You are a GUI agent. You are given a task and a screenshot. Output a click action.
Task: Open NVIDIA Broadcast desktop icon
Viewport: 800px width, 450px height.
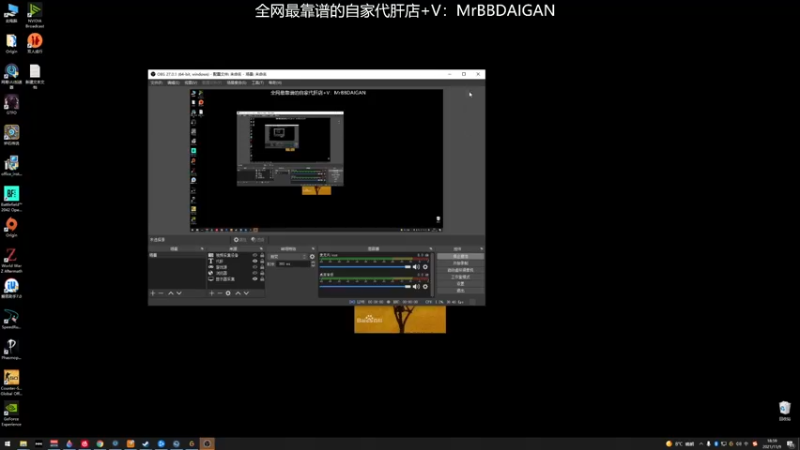35,15
